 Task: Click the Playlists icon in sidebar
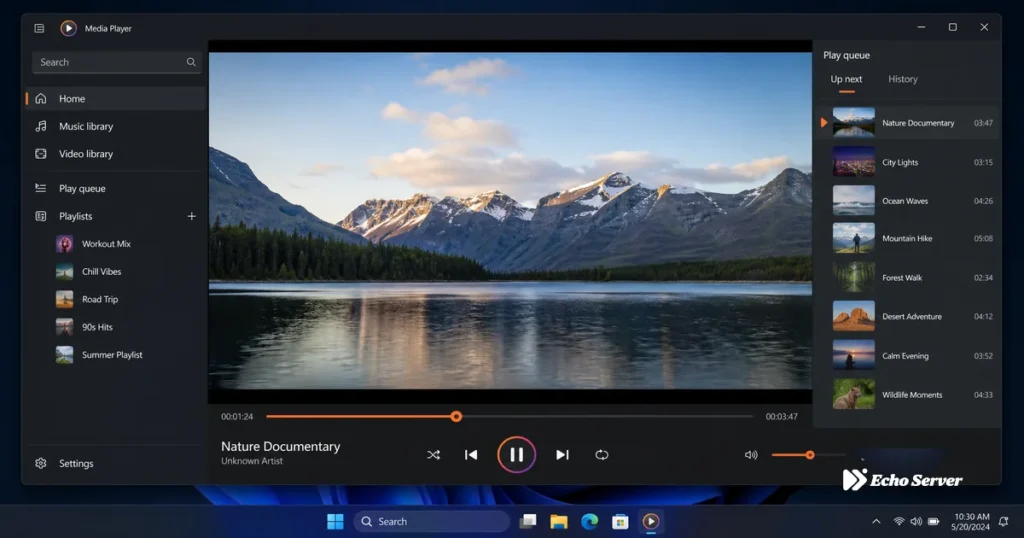40,216
